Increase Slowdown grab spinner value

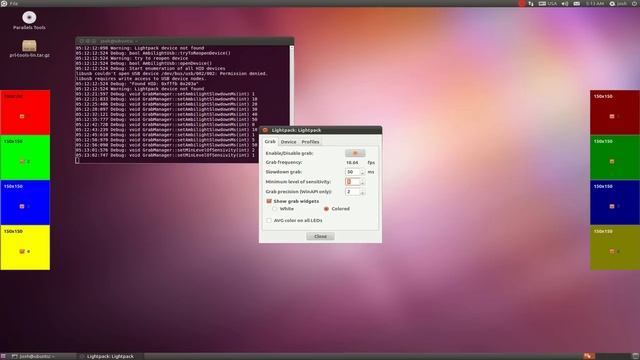362,170
